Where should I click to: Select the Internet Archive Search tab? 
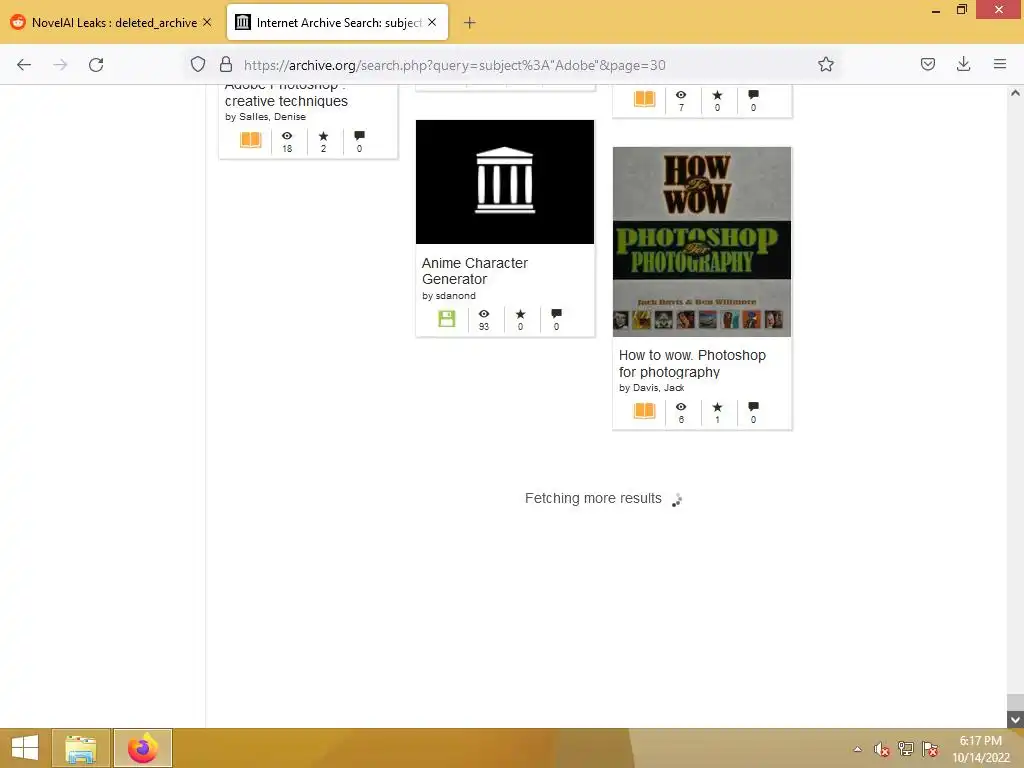pyautogui.click(x=337, y=23)
